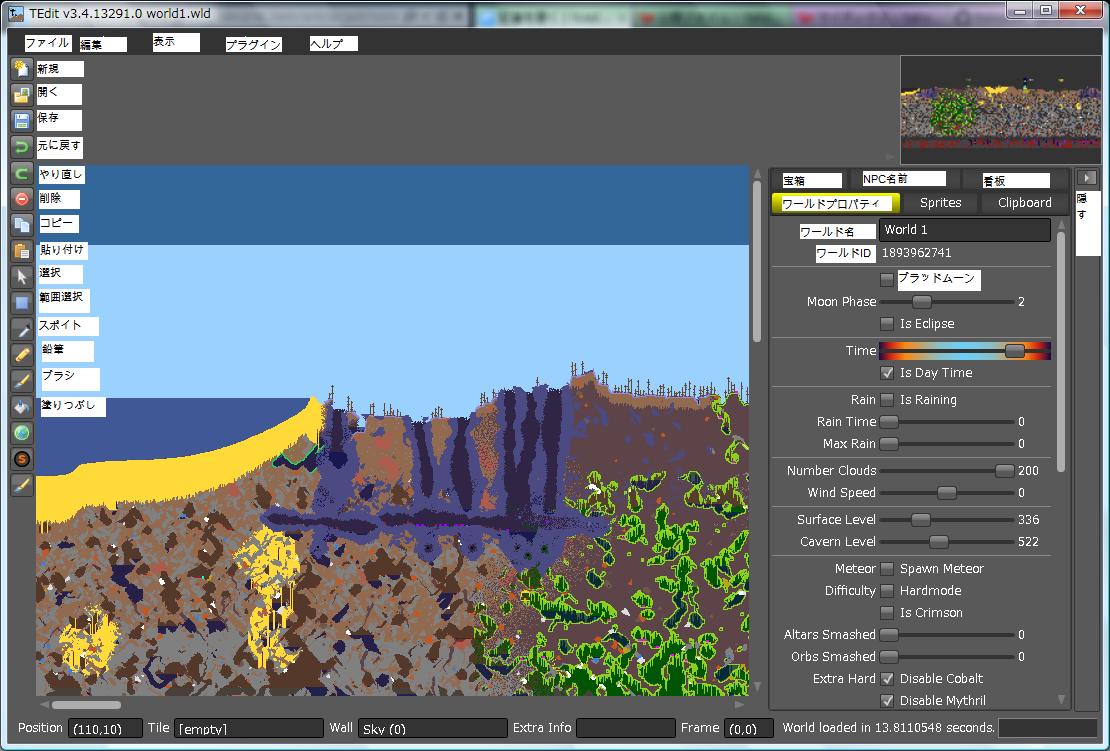Switch to the Sprites tab
Screen dimensions: 1110x751
pos(940,203)
